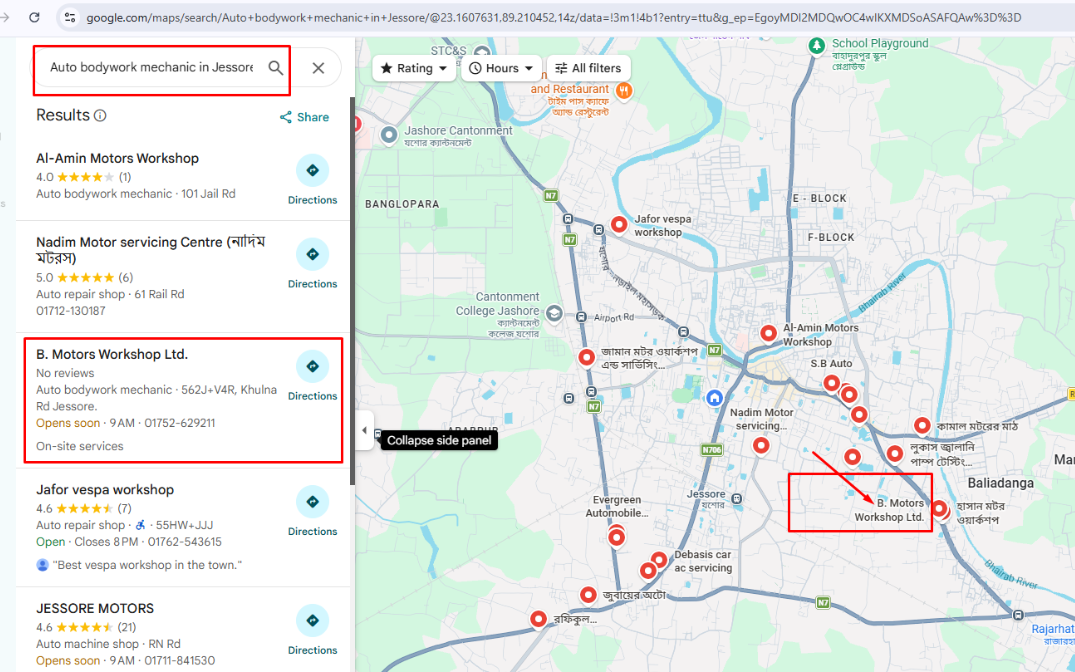Open the Rating filter dropdown
Image resolution: width=1075 pixels, height=672 pixels.
[x=414, y=68]
